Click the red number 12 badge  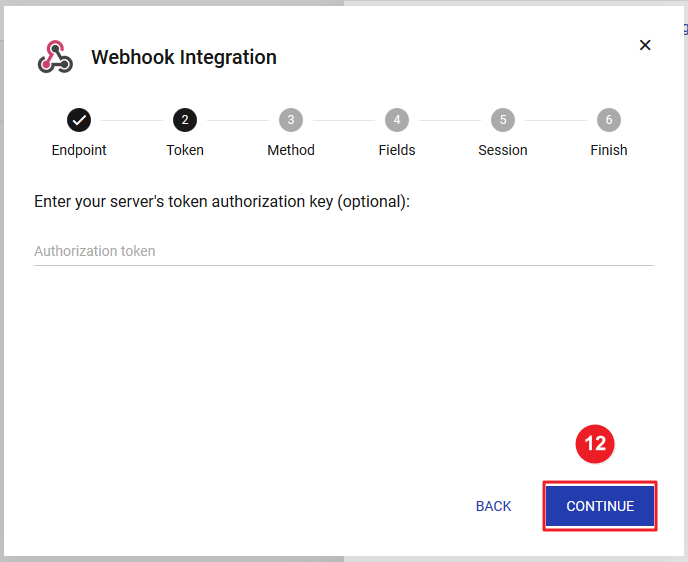point(595,444)
